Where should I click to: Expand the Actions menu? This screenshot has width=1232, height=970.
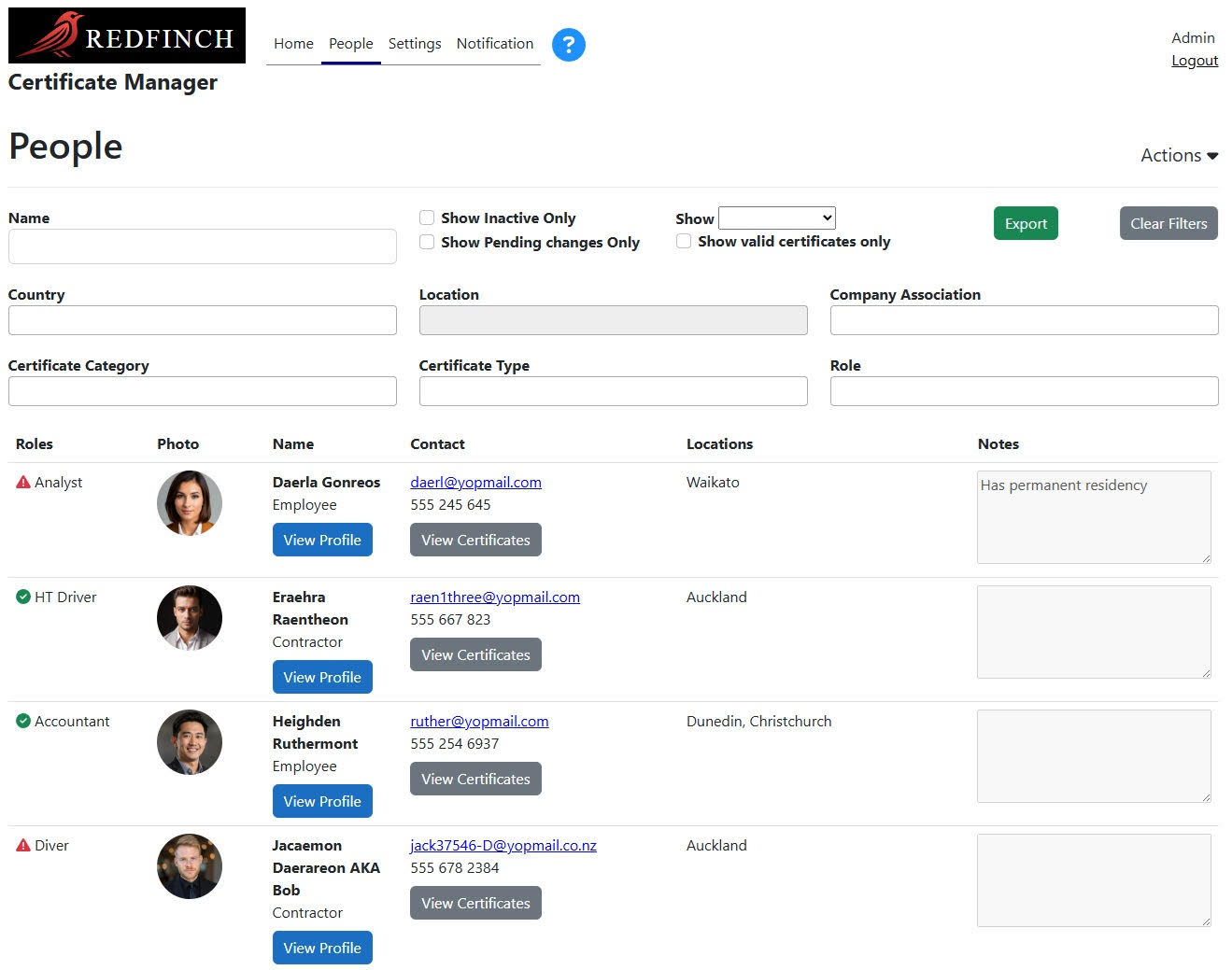point(1178,155)
